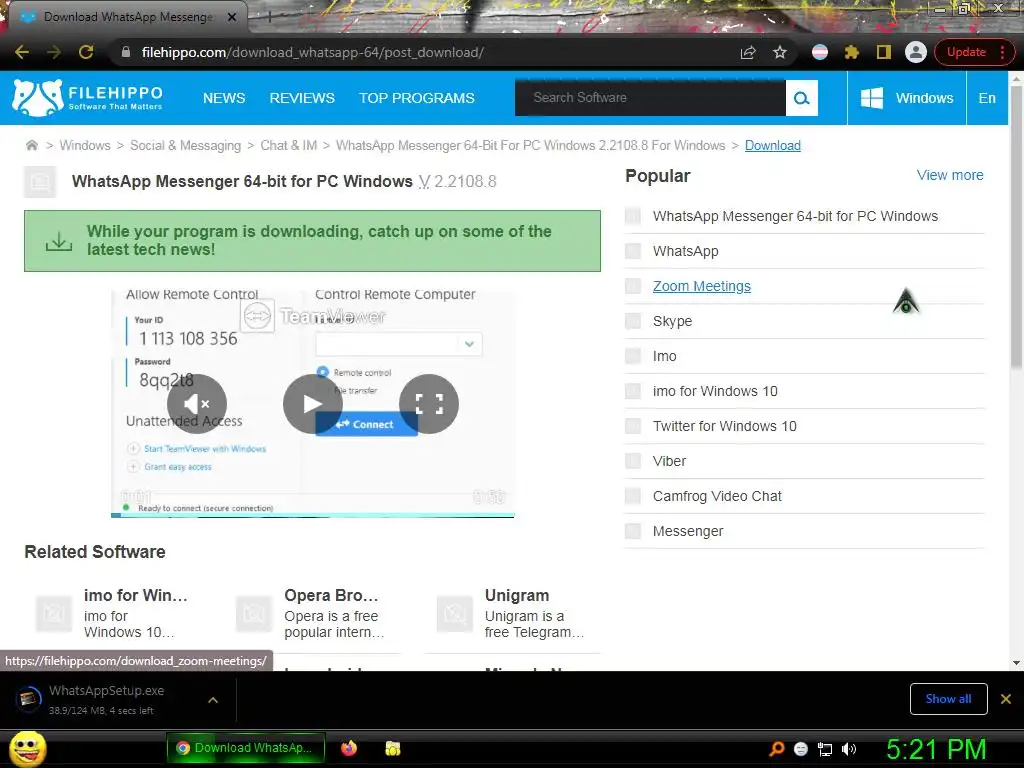The image size is (1024, 768).
Task: Open TOP PROGRAMS menu
Action: (x=417, y=98)
